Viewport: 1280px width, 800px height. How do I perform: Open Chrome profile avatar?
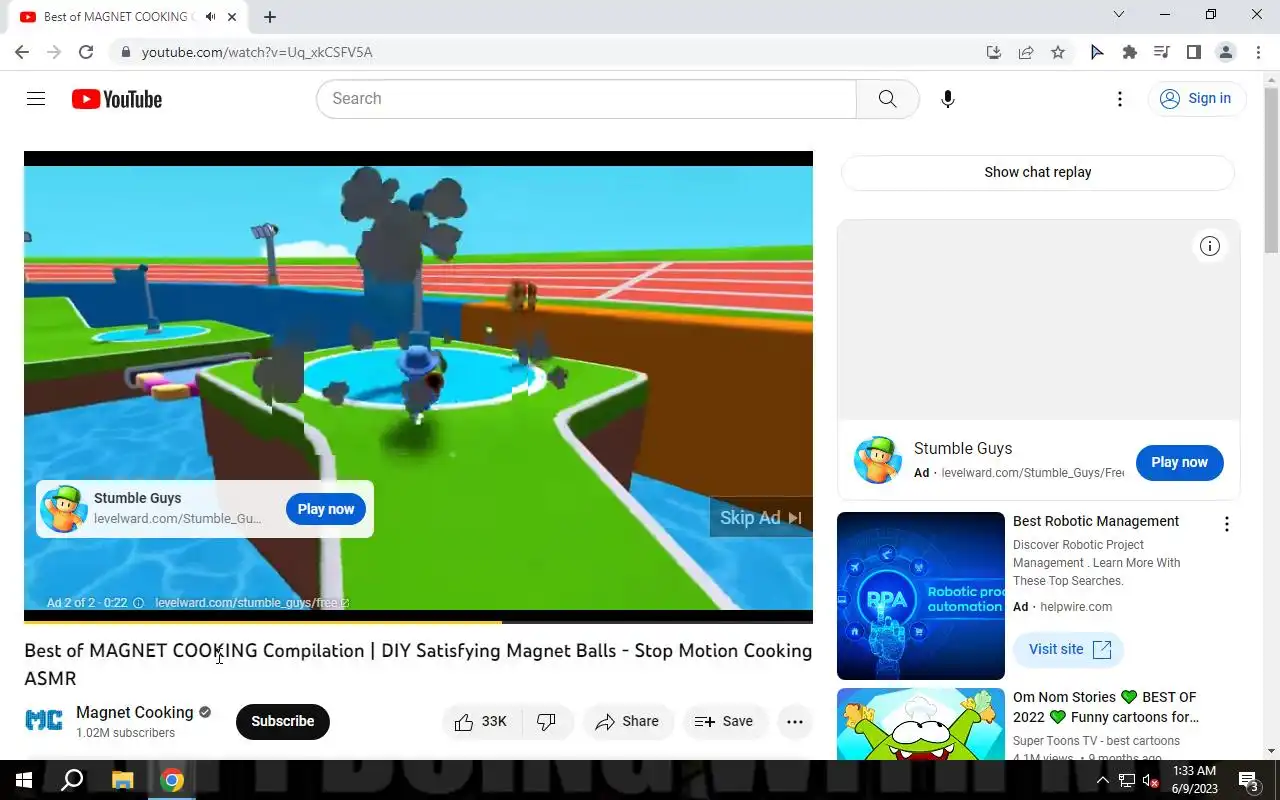coord(1226,52)
